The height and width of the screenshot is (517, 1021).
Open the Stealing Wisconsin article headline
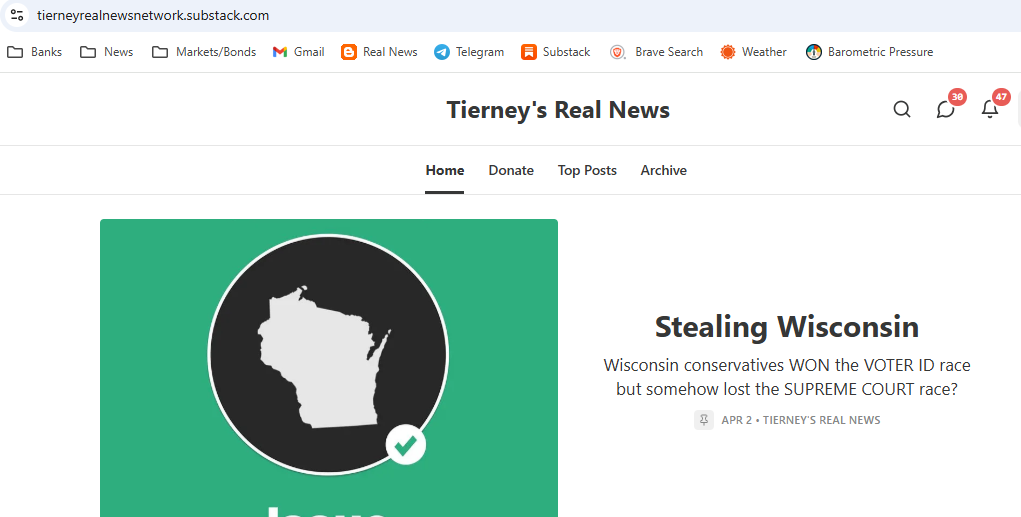click(787, 326)
